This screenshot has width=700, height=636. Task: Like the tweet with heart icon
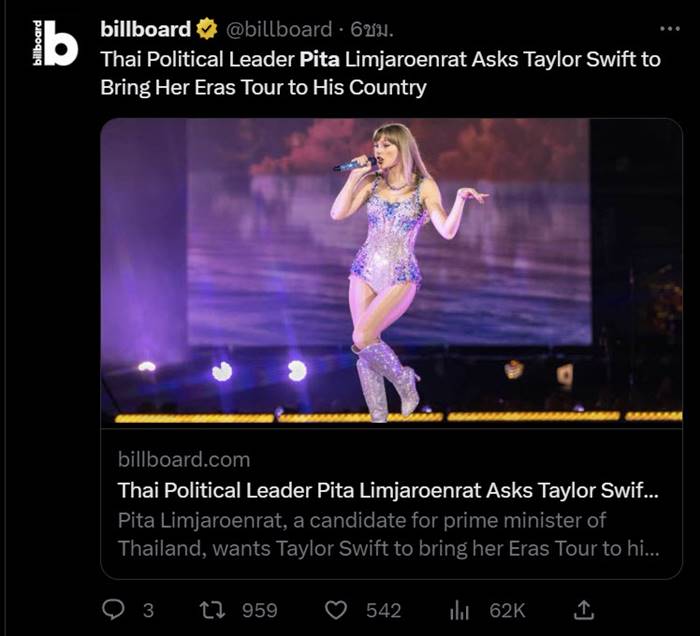[338, 609]
